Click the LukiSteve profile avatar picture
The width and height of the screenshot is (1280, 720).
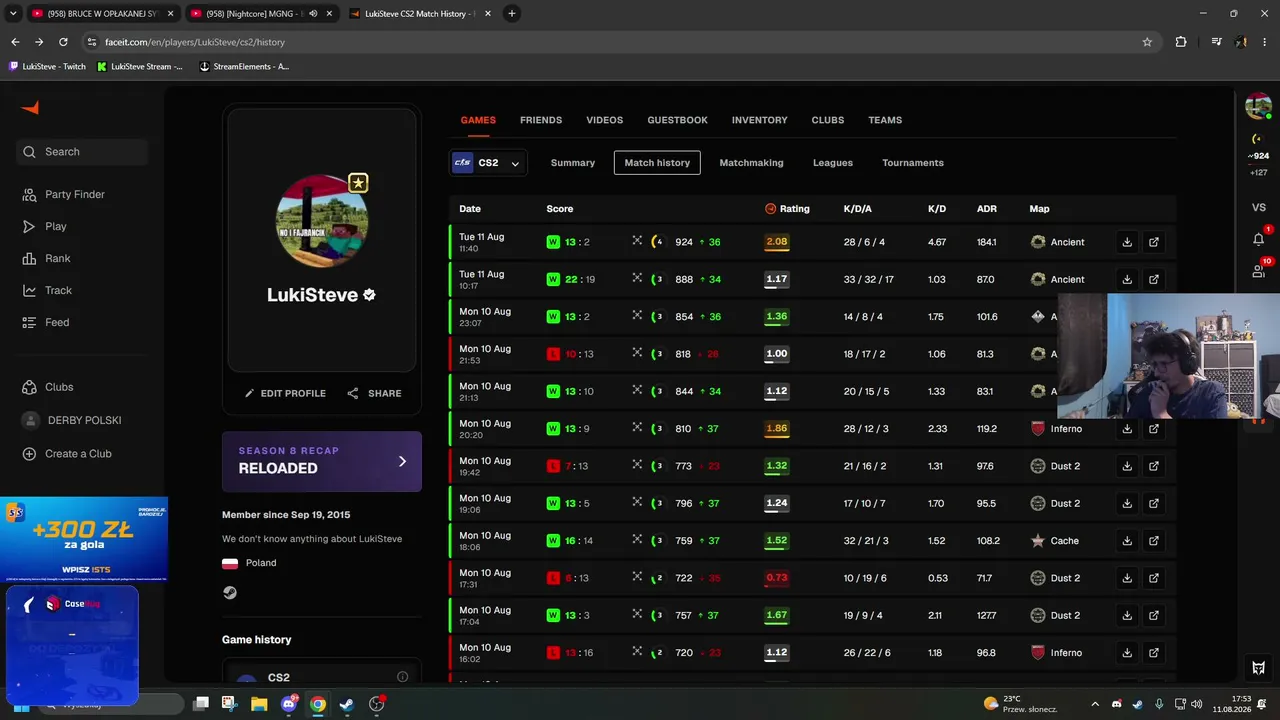(322, 221)
